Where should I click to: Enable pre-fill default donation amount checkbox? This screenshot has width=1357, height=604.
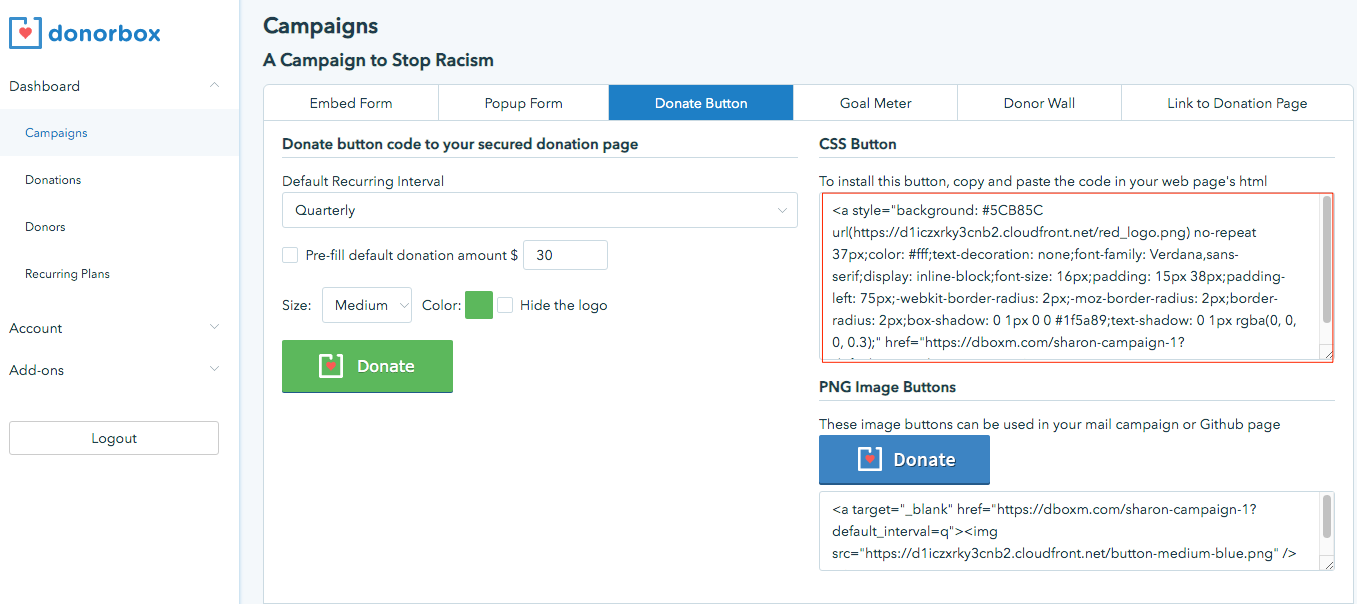tap(290, 255)
